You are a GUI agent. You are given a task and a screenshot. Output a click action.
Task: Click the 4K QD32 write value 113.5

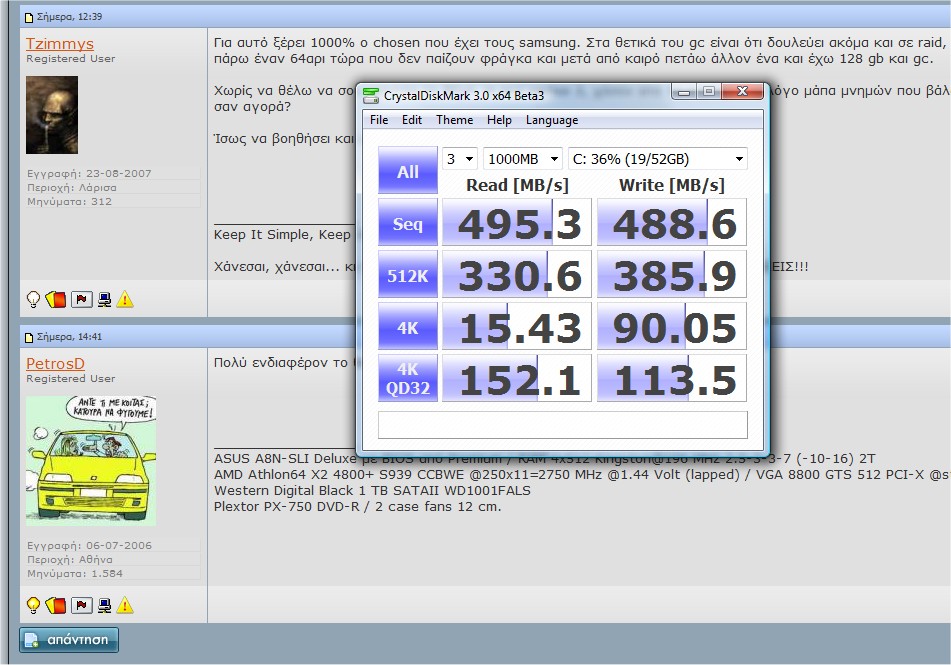[x=672, y=379]
